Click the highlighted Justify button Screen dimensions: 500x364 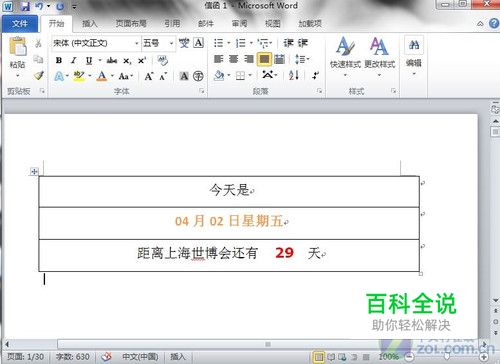click(264, 59)
